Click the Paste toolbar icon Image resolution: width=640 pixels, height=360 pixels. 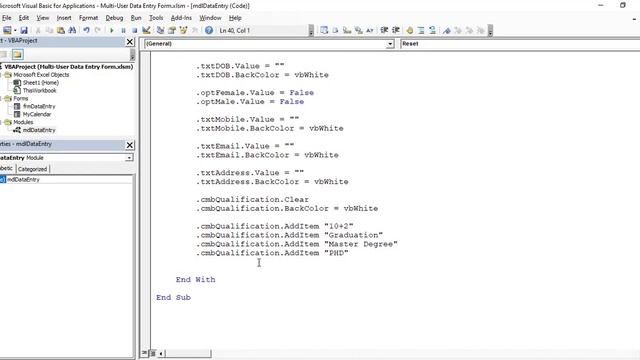pyautogui.click(x=61, y=30)
